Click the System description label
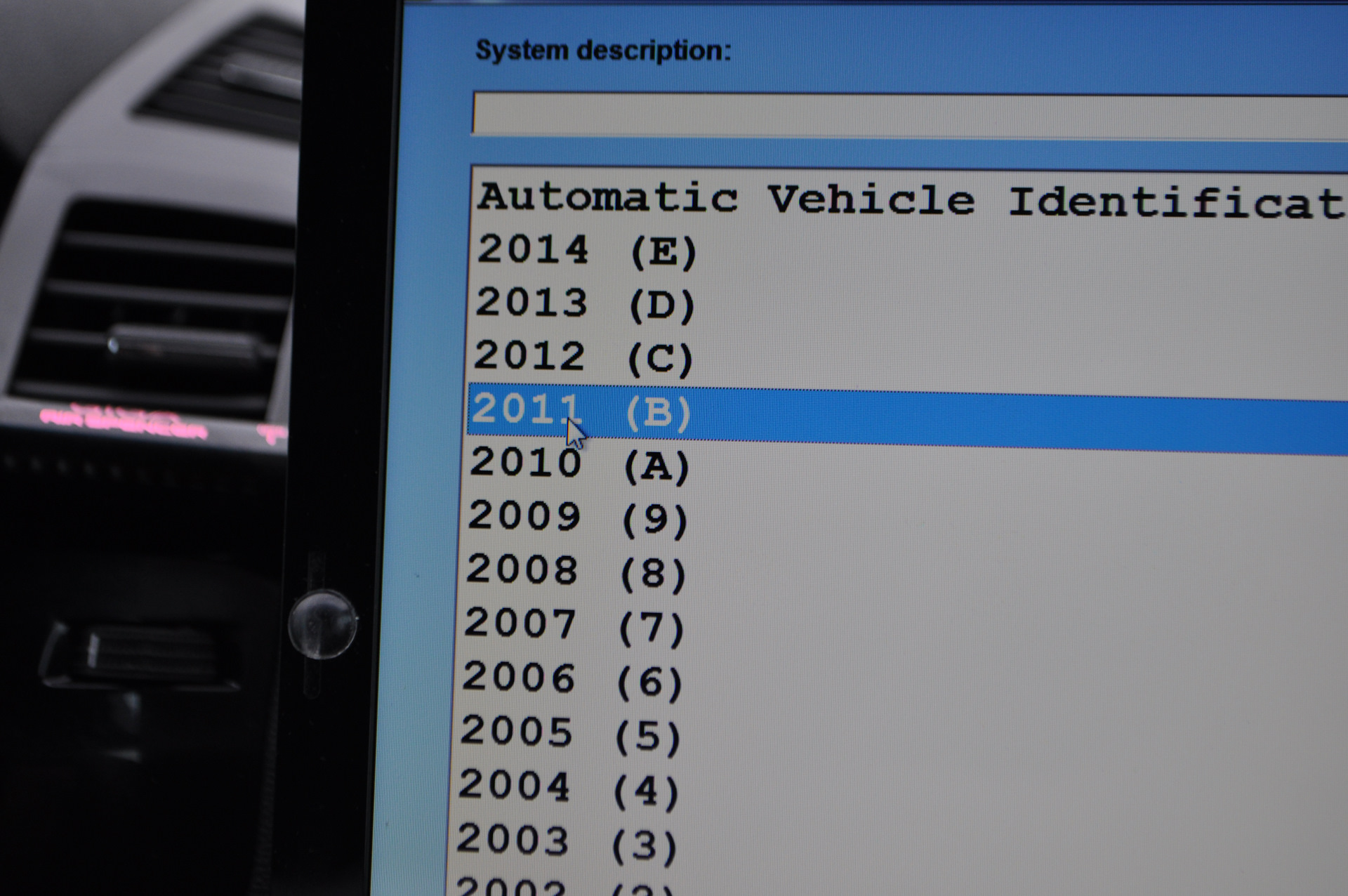 click(603, 51)
